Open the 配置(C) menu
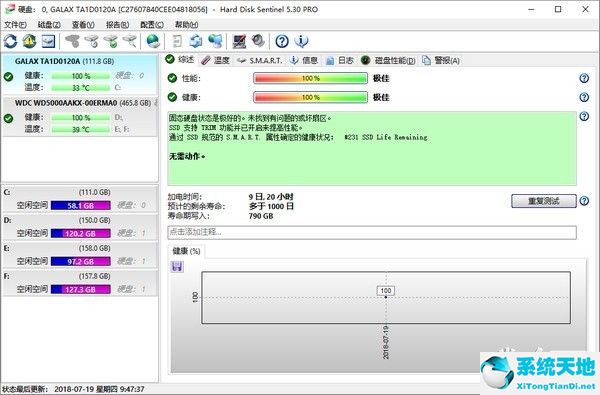This screenshot has width=600, height=395. coord(152,24)
